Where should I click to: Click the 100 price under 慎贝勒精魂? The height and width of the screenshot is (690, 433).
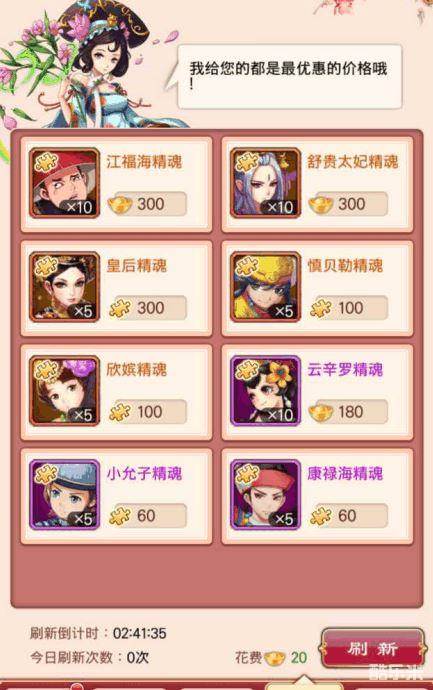[x=348, y=308]
